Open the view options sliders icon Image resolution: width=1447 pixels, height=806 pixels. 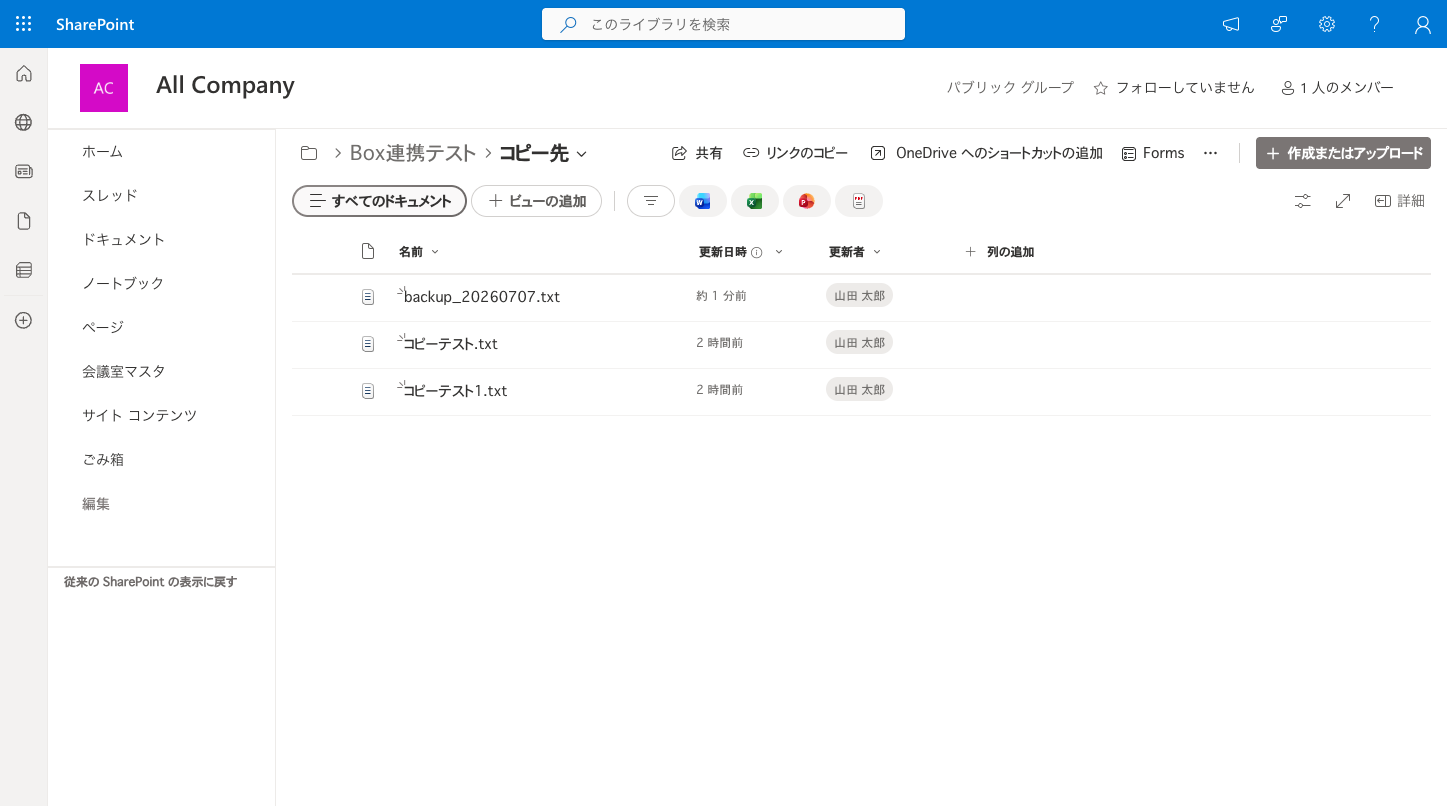[1302, 201]
